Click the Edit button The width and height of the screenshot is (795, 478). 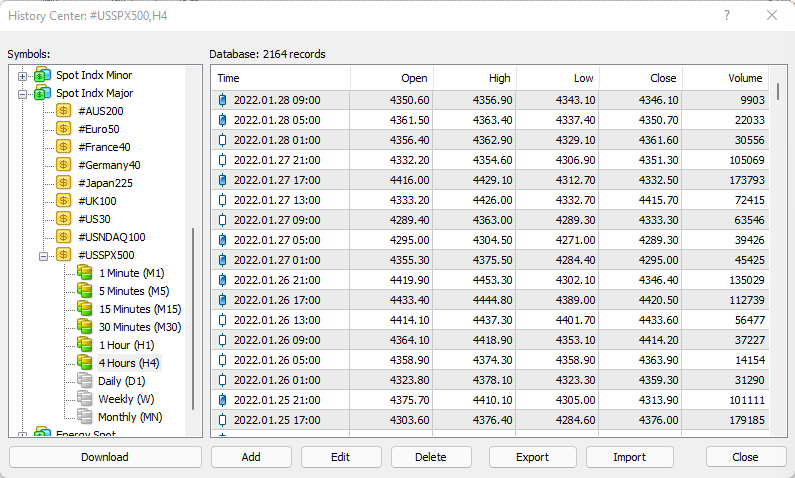click(x=341, y=457)
